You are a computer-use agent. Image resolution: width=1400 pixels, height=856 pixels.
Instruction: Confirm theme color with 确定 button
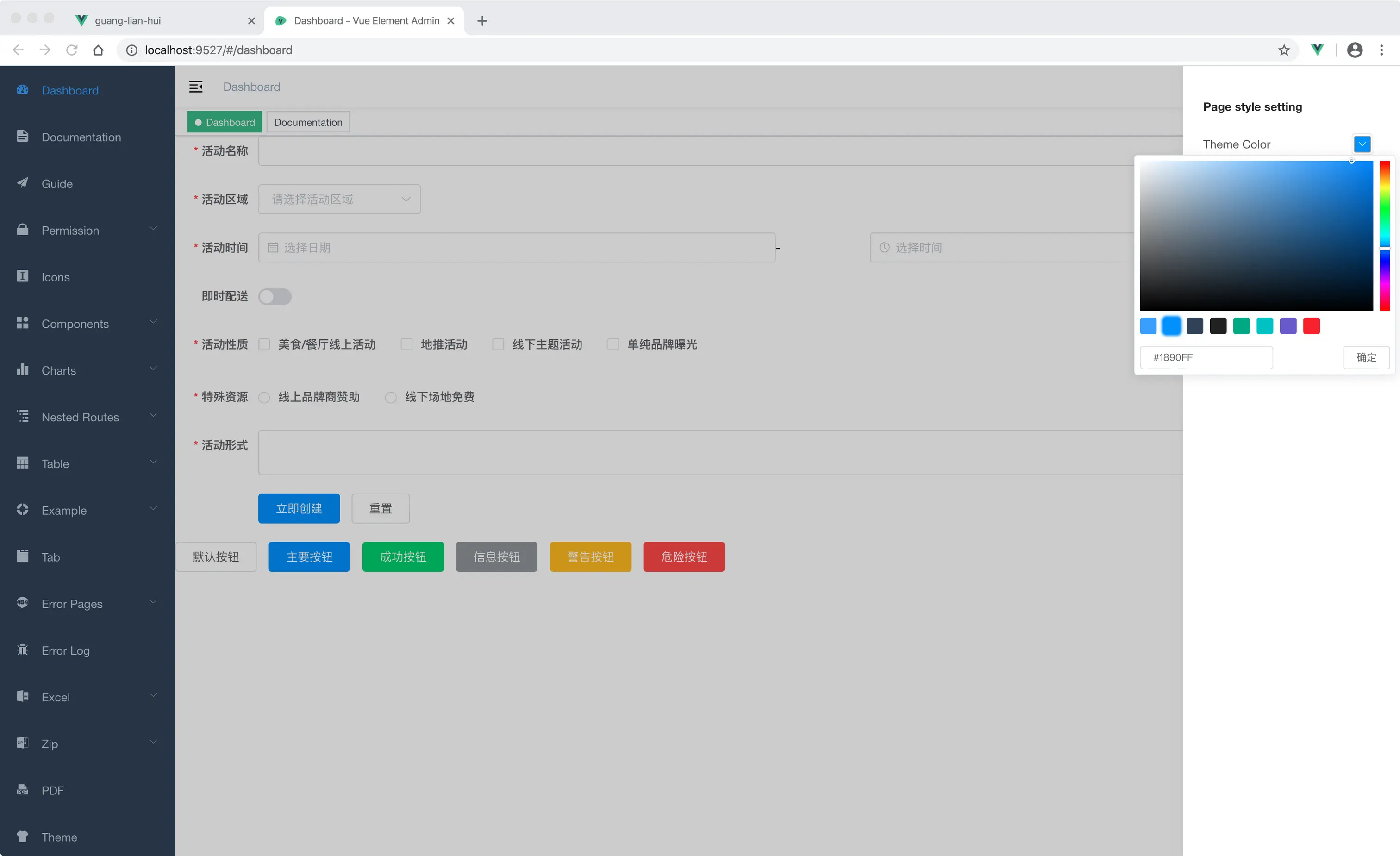tap(1367, 357)
